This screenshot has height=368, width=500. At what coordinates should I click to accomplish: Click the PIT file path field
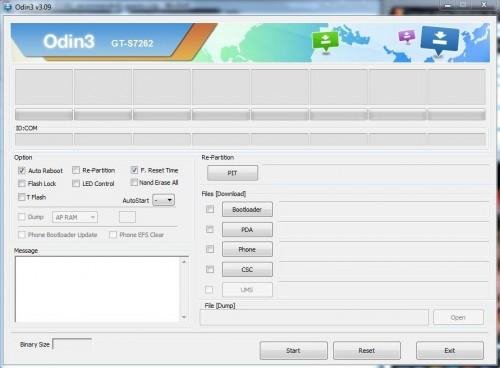click(376, 173)
